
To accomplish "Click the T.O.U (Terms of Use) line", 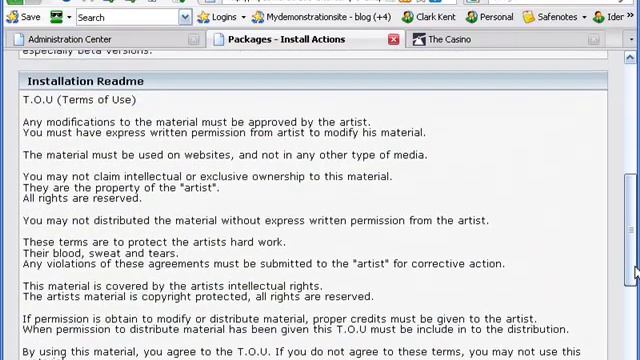I will coord(79,100).
